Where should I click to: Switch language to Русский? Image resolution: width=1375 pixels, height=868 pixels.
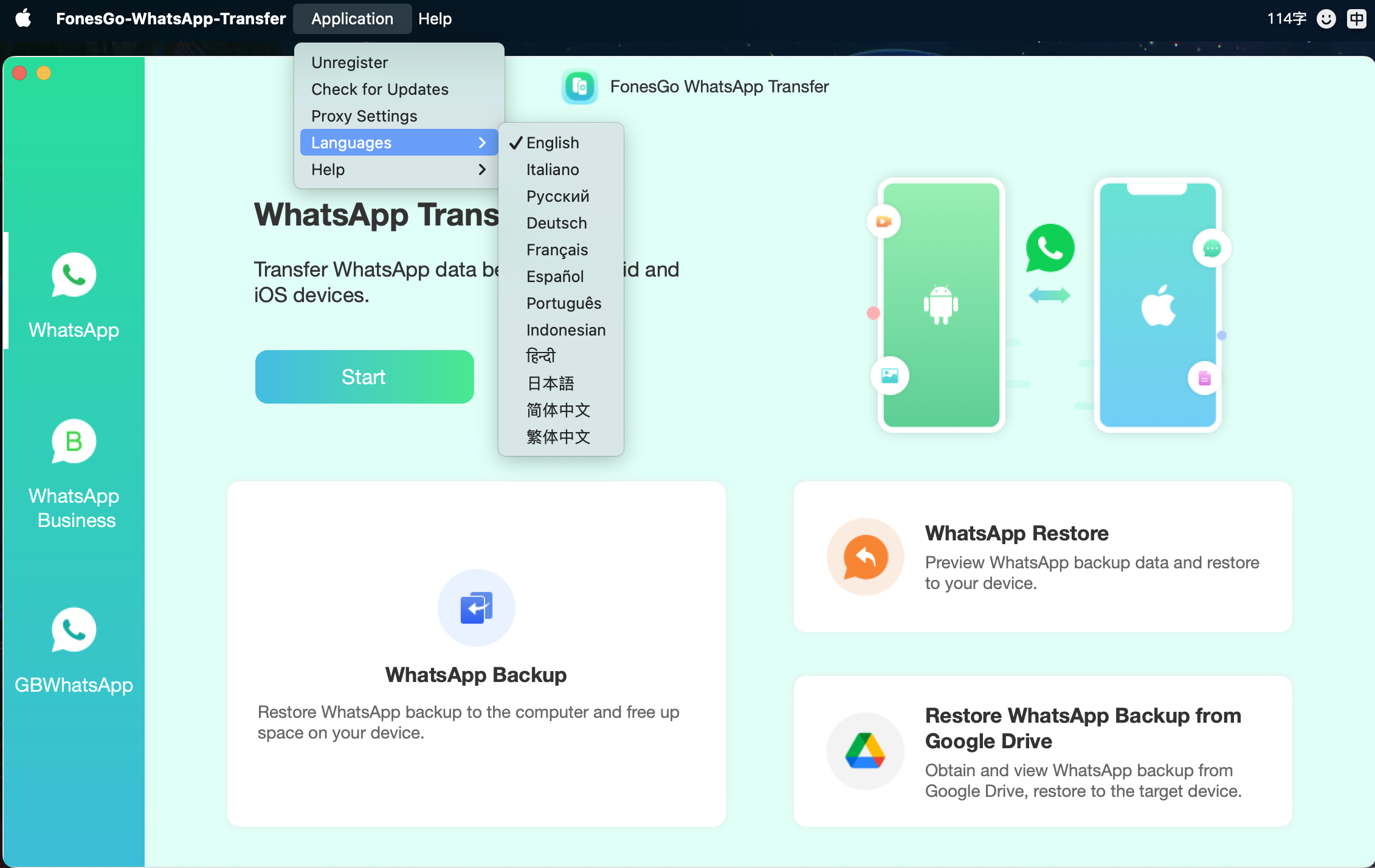[x=561, y=196]
